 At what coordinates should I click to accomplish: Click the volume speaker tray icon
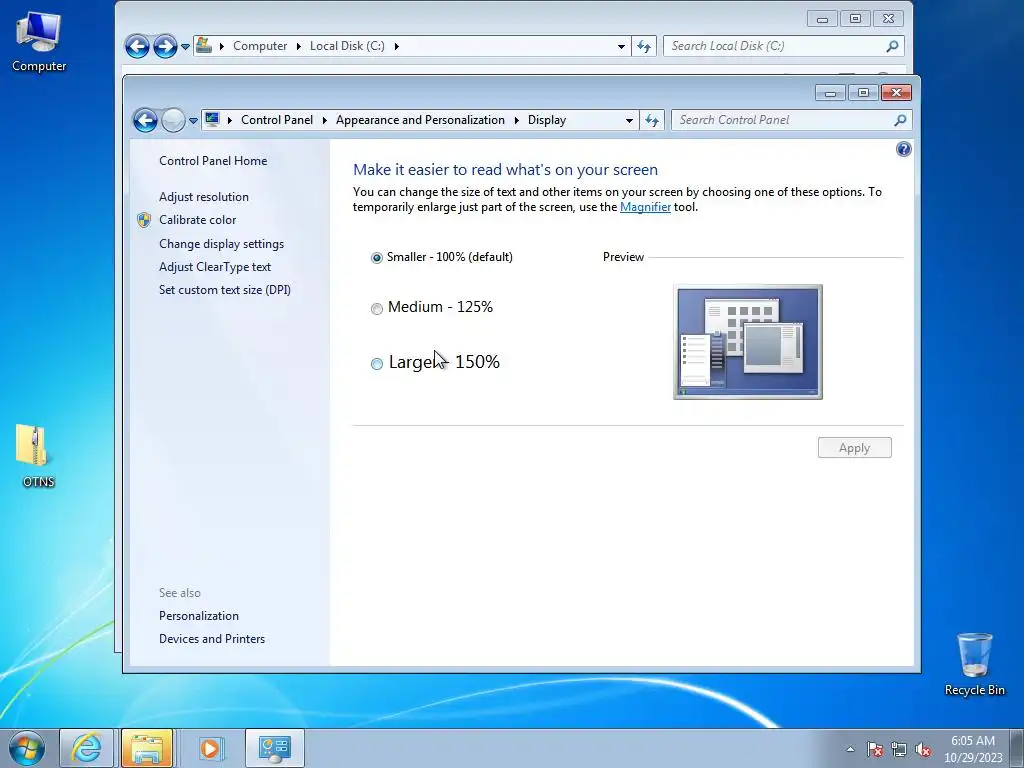pyautogui.click(x=923, y=749)
